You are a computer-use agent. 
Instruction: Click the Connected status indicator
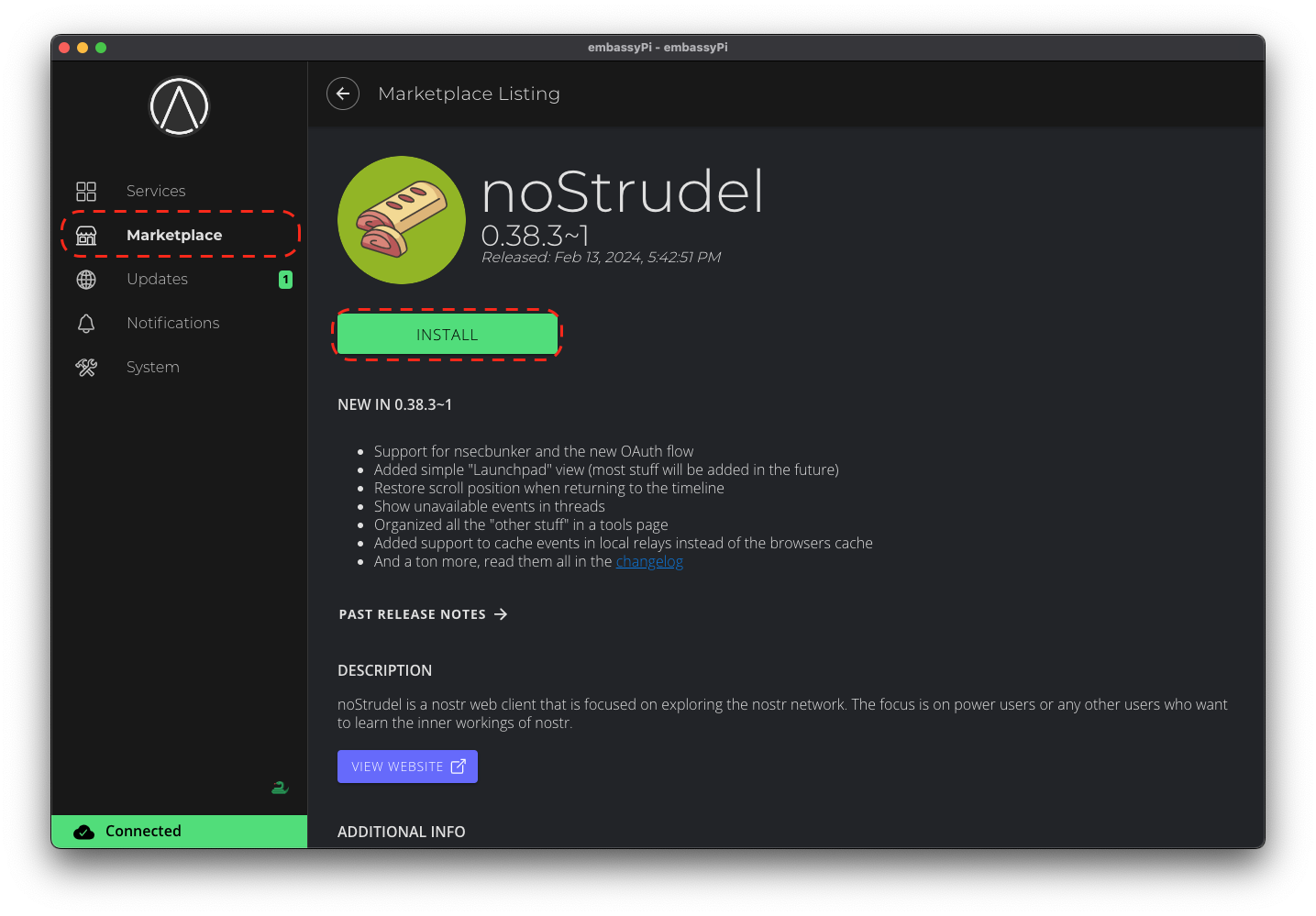(143, 831)
